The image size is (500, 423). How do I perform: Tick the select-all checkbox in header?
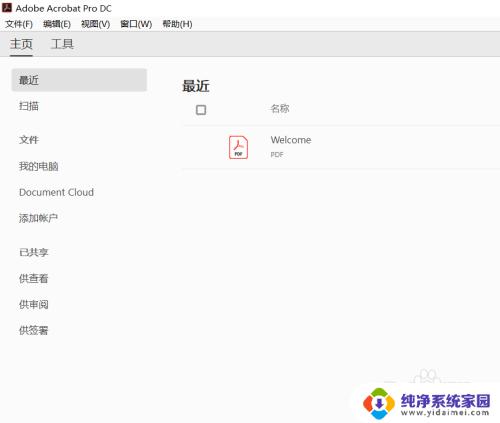point(201,110)
